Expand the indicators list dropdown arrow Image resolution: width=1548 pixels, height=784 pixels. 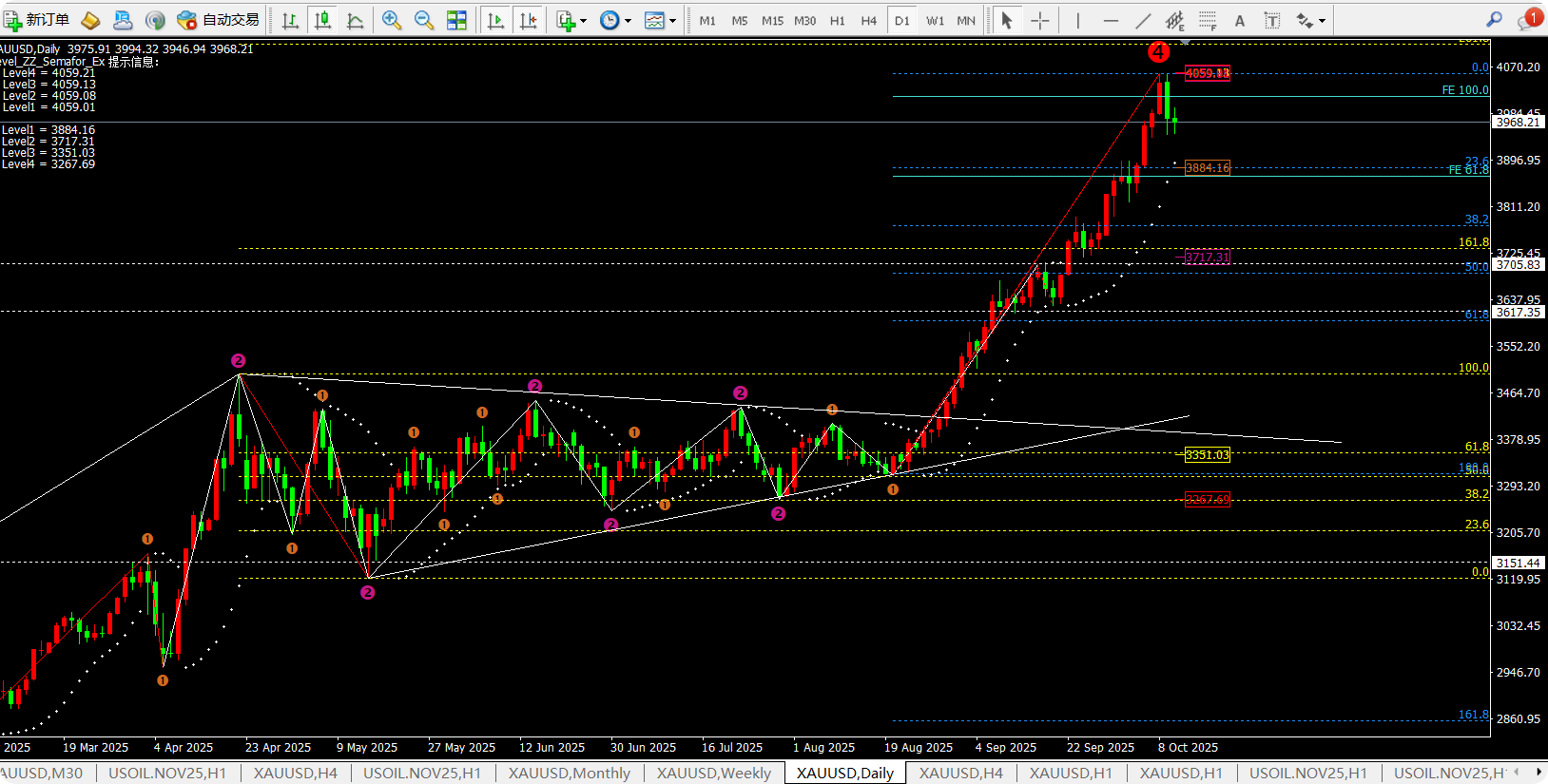(583, 20)
